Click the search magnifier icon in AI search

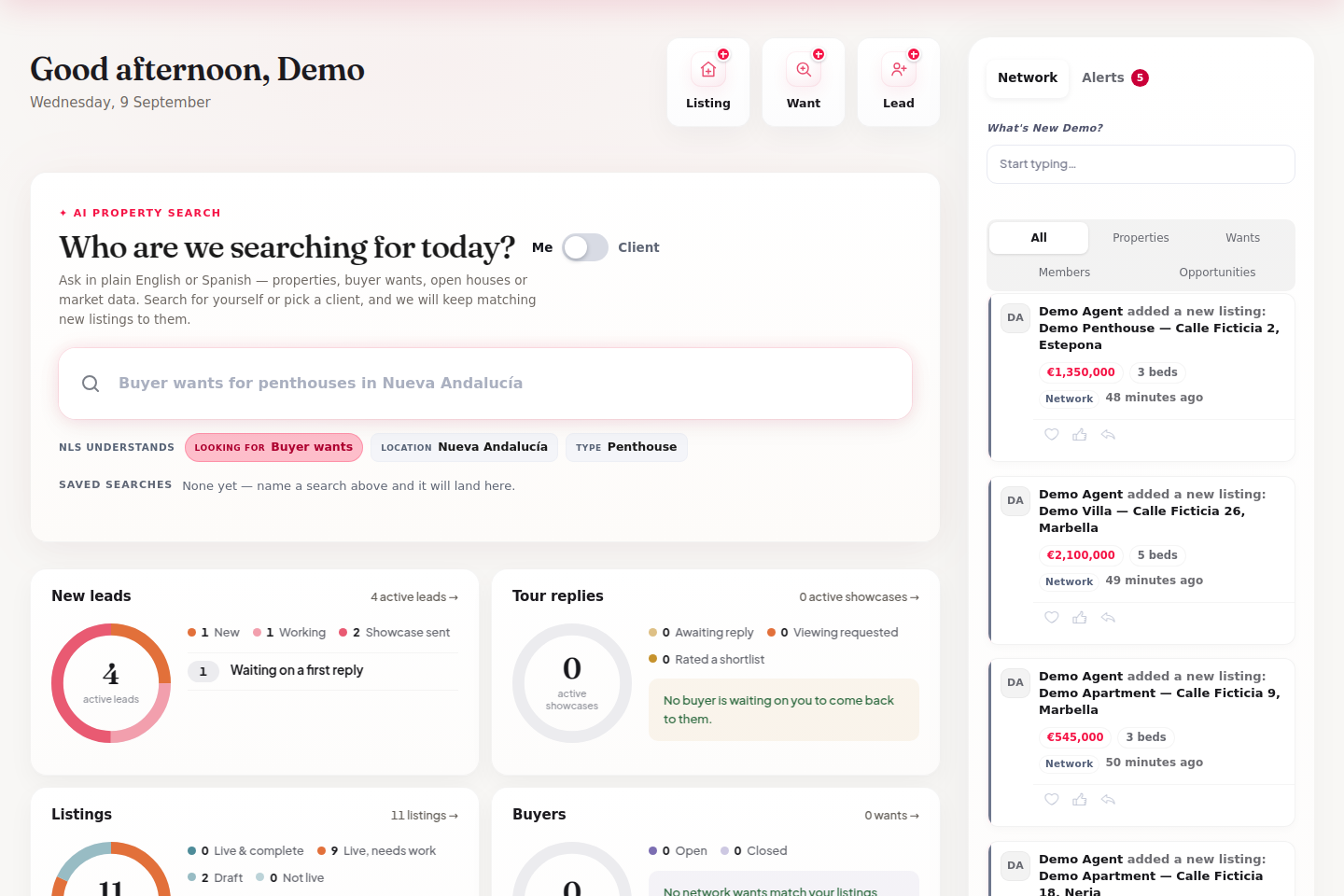pos(91,384)
